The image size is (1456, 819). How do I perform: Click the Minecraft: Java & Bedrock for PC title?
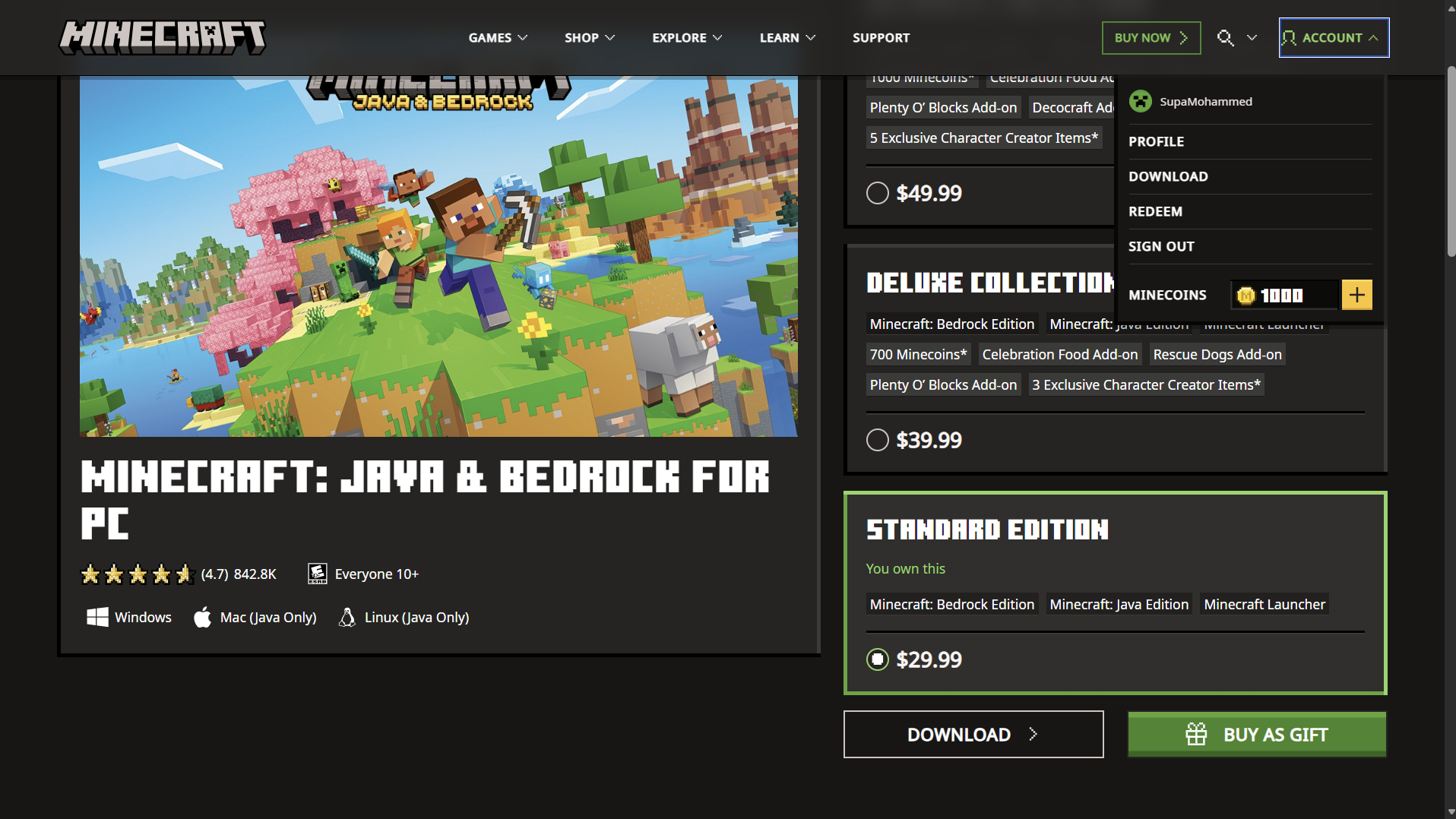[x=426, y=500]
